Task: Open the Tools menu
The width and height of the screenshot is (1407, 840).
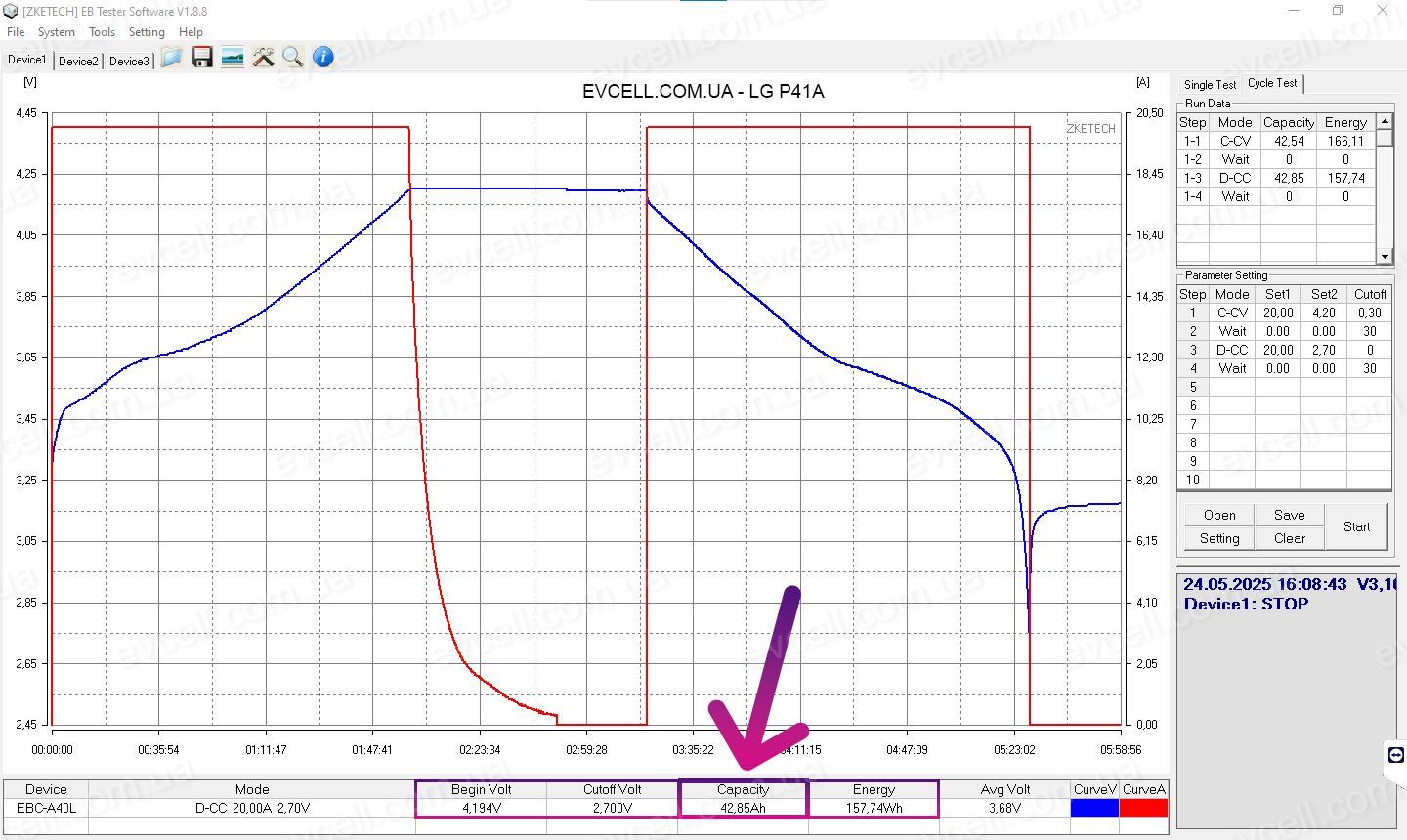Action: click(102, 32)
